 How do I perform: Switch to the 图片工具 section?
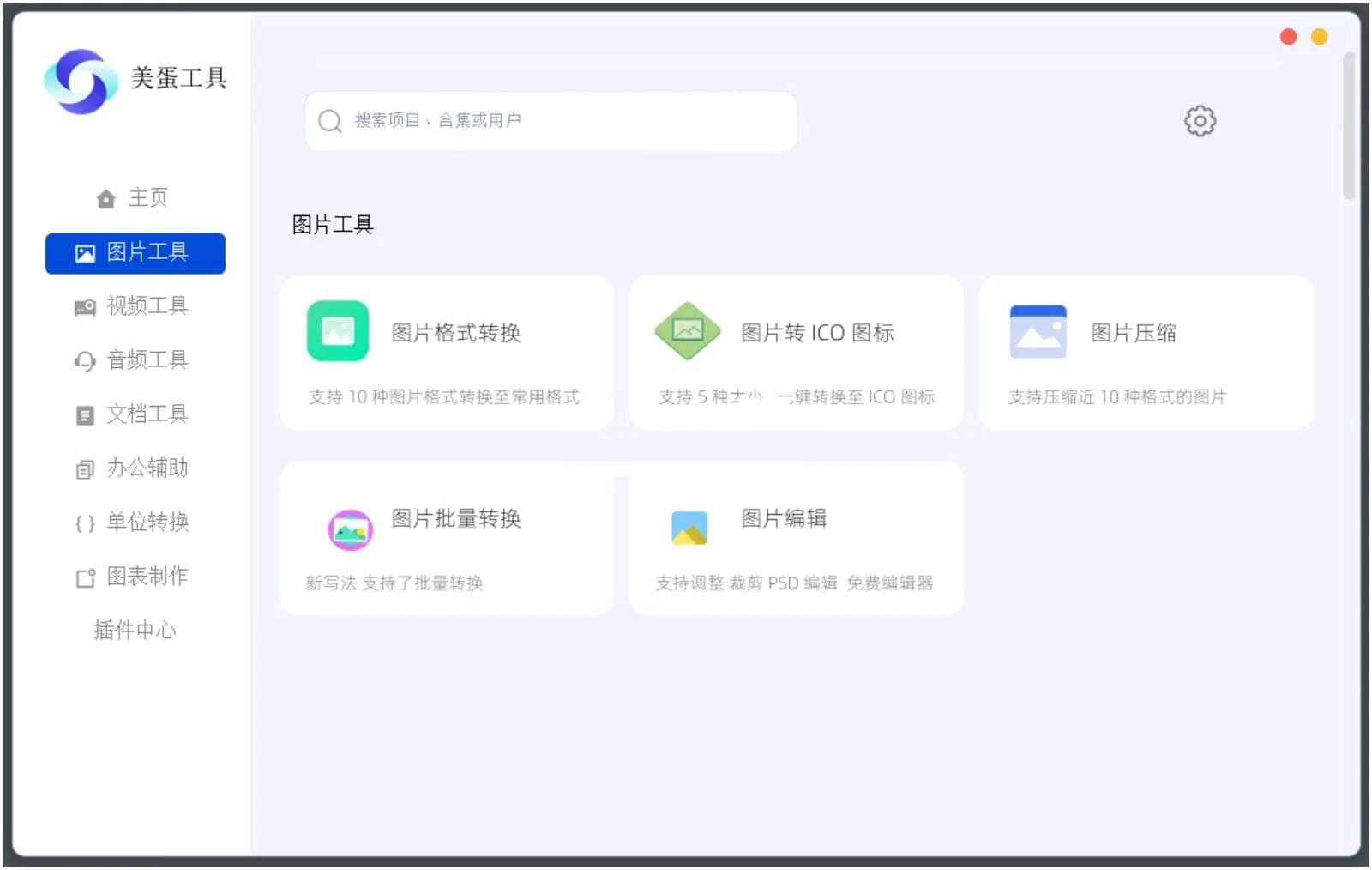click(x=135, y=252)
